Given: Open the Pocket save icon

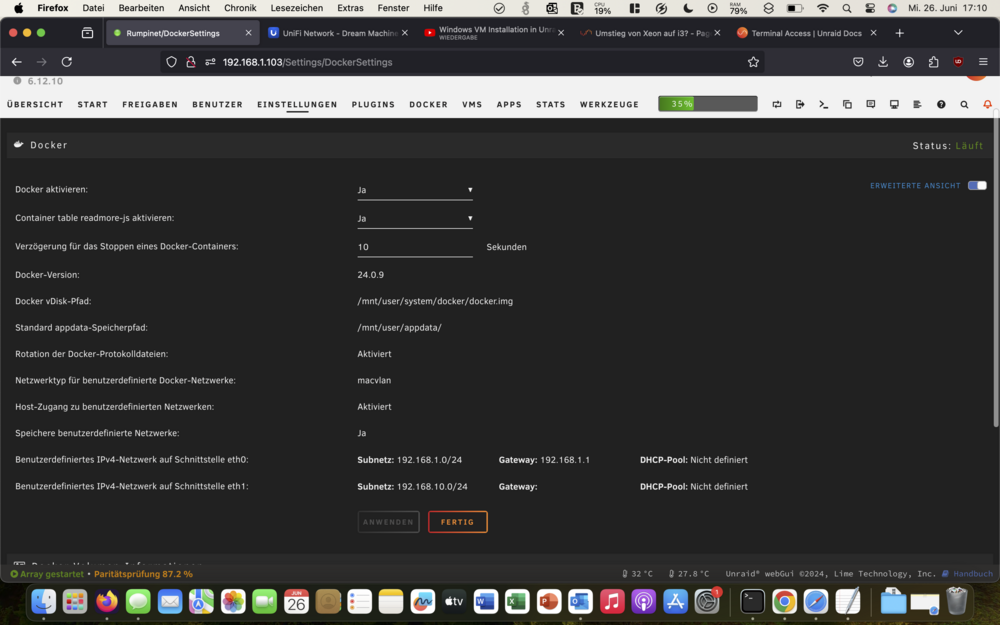Looking at the screenshot, I should (858, 62).
